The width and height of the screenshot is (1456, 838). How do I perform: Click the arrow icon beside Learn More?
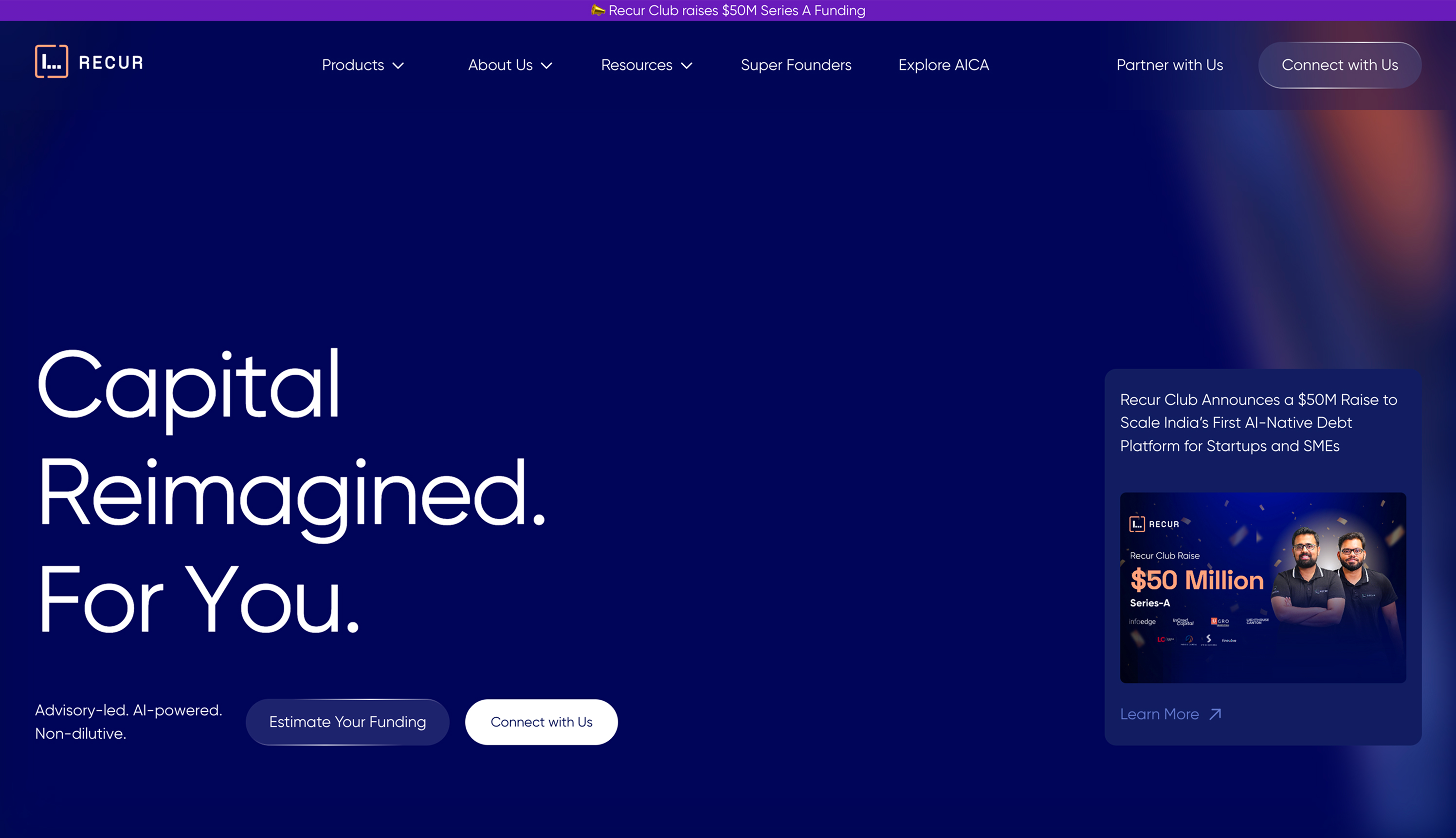pyautogui.click(x=1215, y=714)
